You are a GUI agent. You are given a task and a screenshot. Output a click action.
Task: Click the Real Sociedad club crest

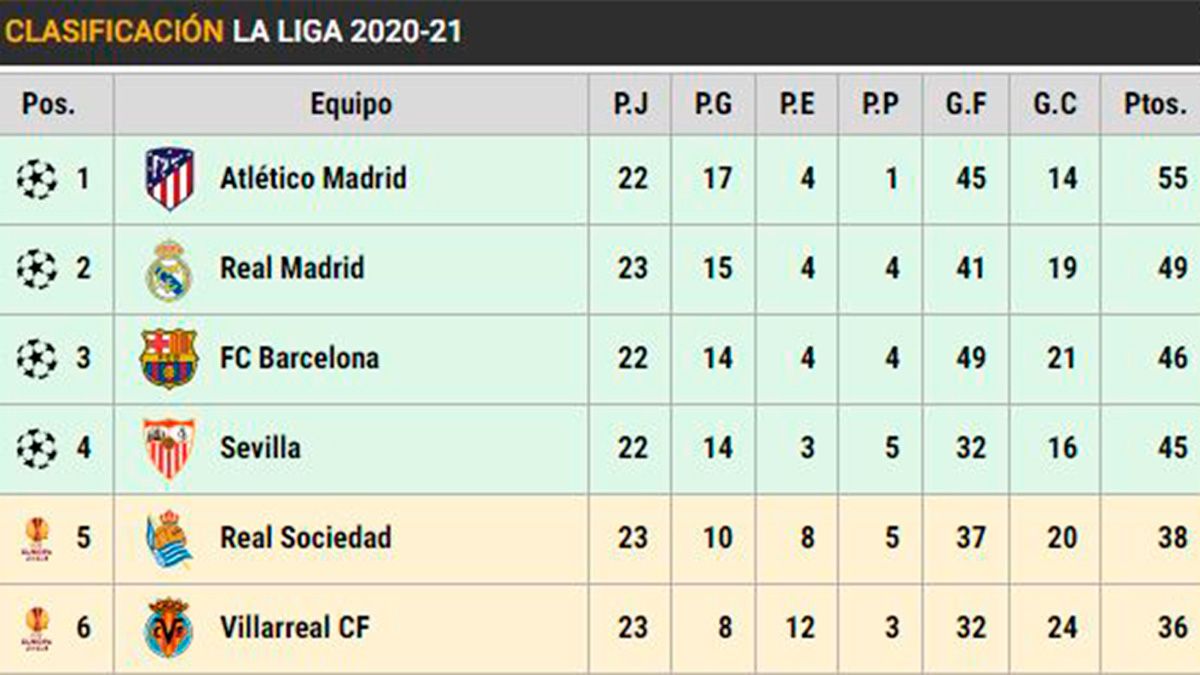(x=168, y=539)
